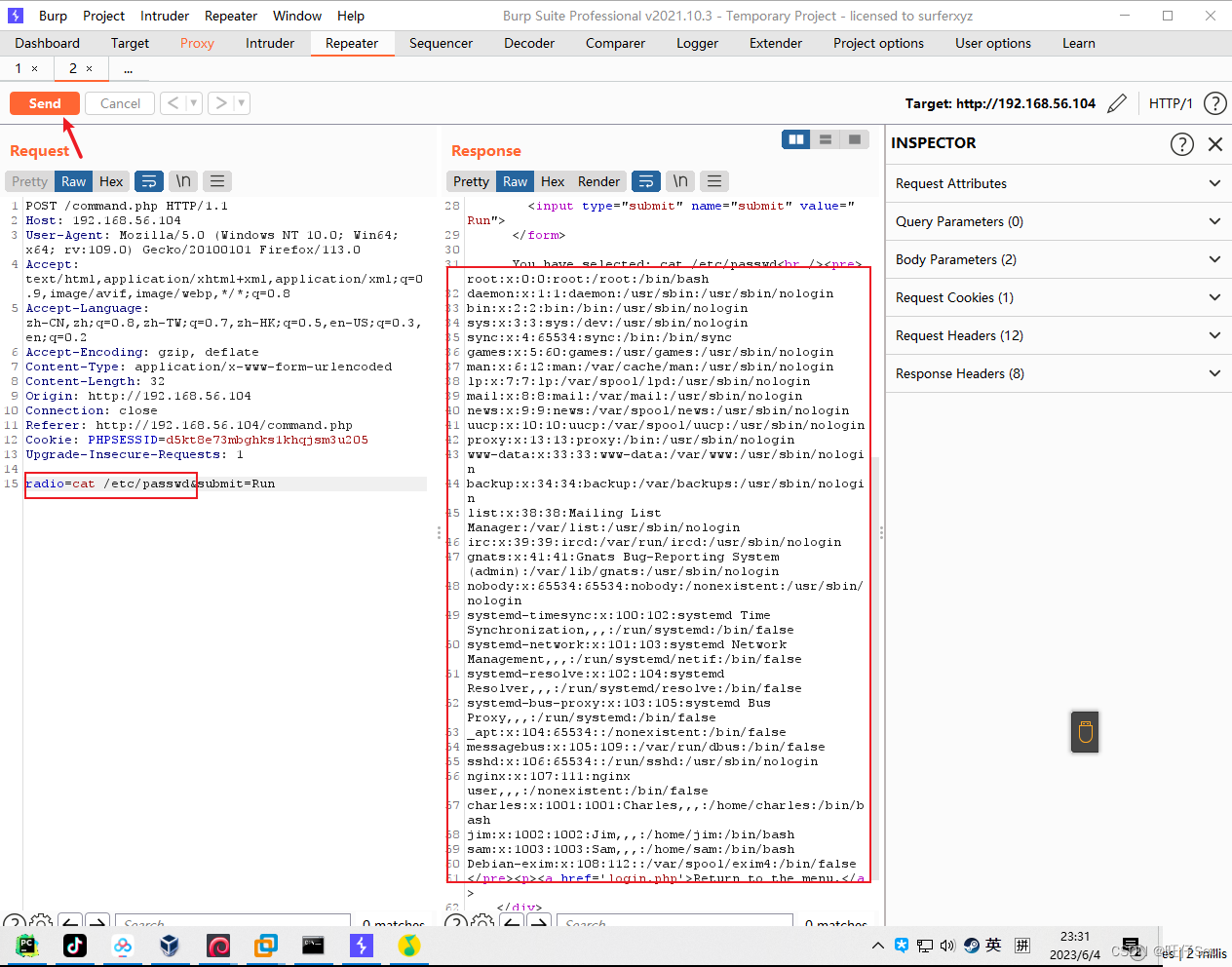Switch Request view to Raw
Screen dimensions: 1232x967
point(73,181)
